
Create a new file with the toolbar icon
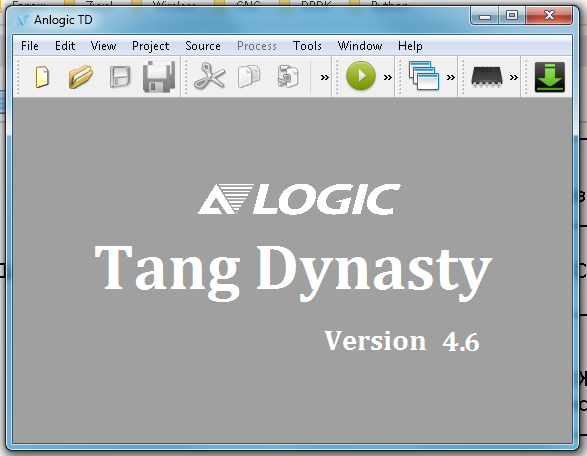click(x=42, y=77)
